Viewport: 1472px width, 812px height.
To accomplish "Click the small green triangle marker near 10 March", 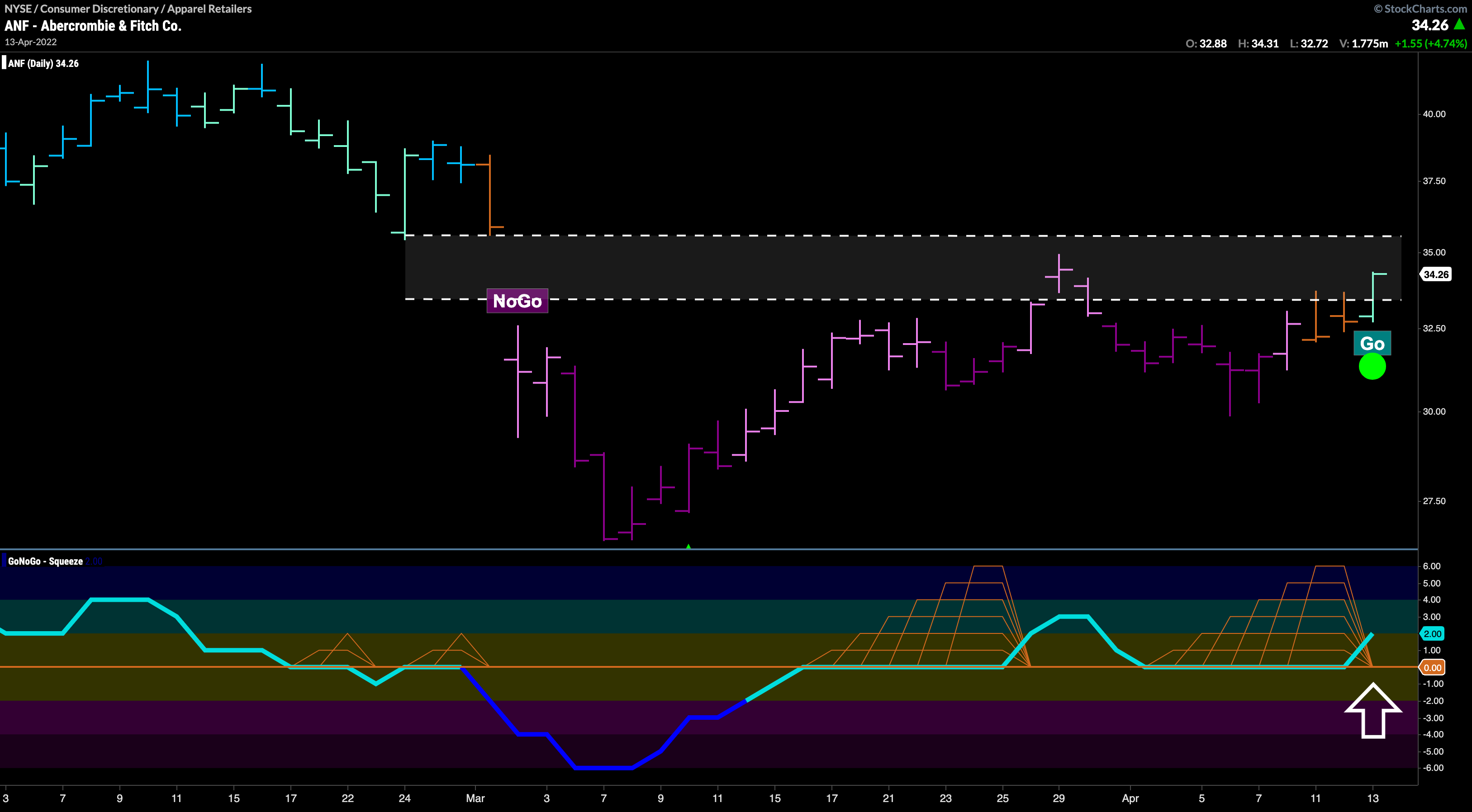I will tap(689, 547).
